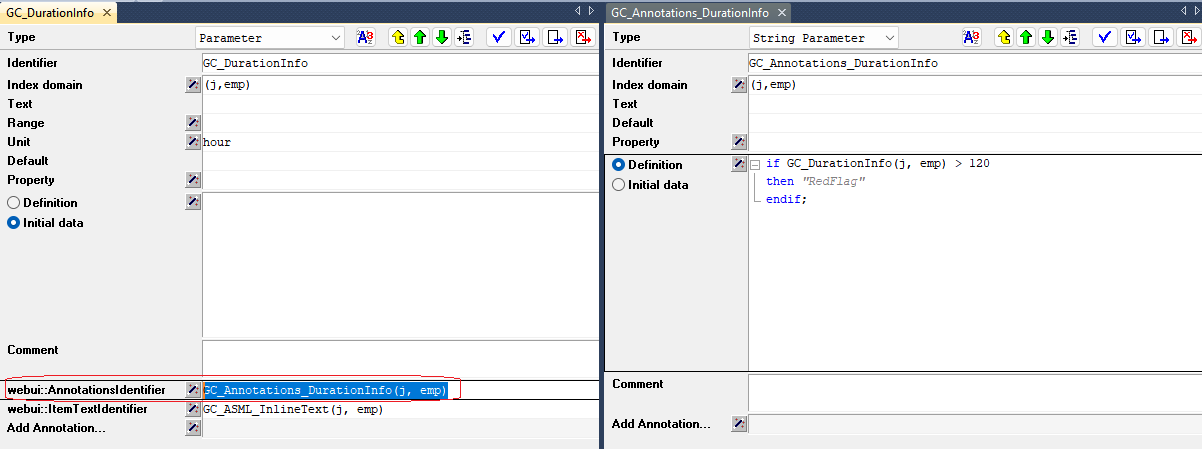Click Default field in GC_Annotations_DurationInfo pane
Image resolution: width=1202 pixels, height=449 pixels.
[974, 123]
